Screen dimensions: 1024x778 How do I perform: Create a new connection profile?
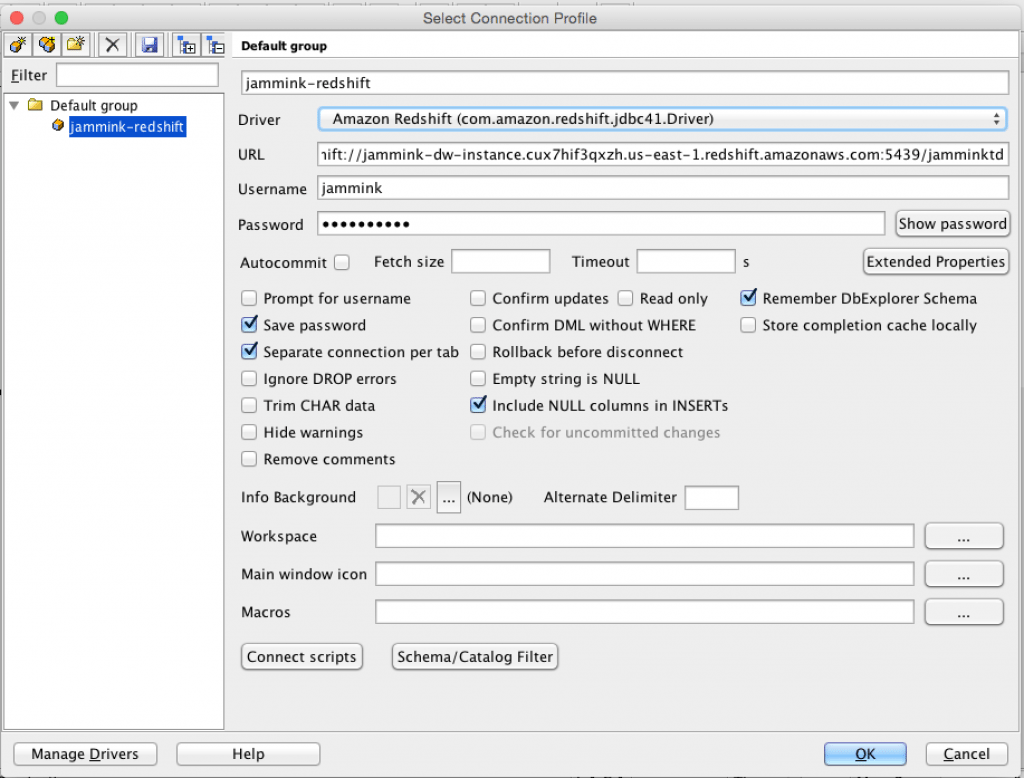click(18, 45)
